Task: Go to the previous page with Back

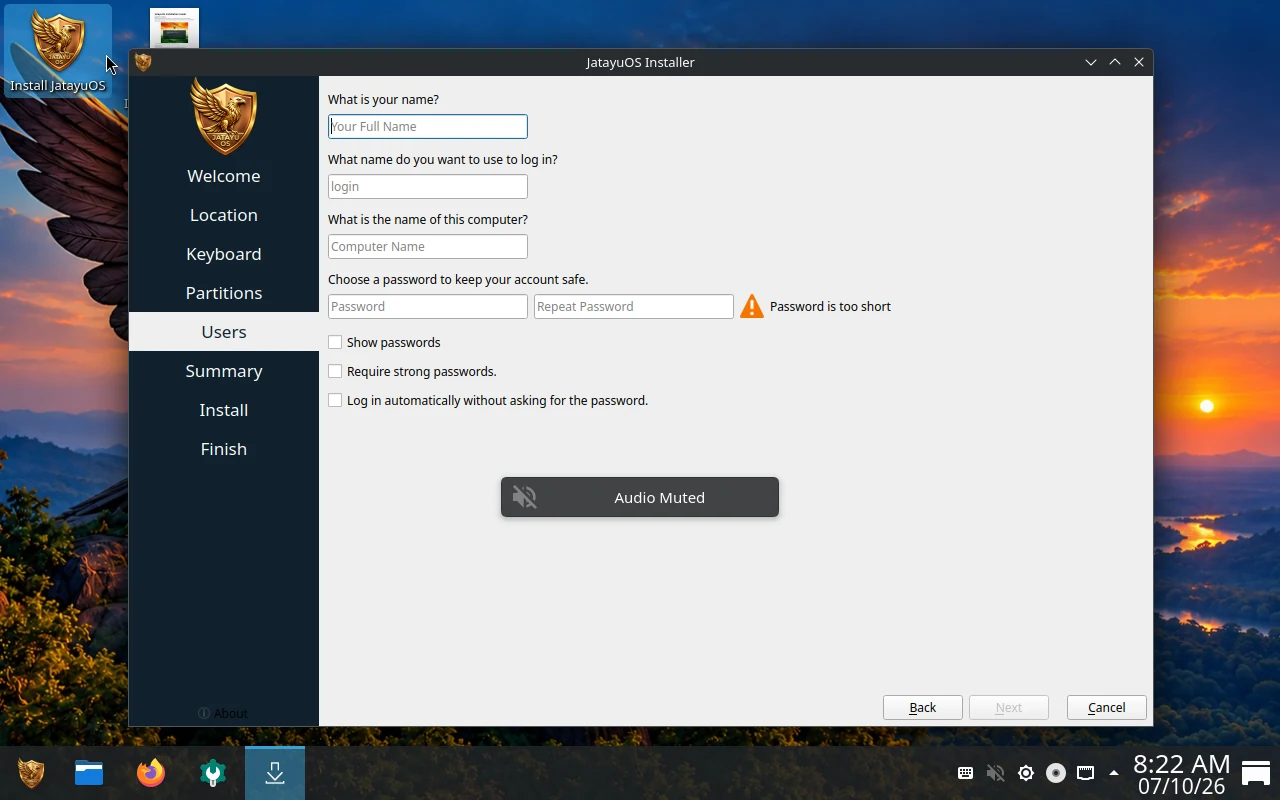Action: coord(923,707)
